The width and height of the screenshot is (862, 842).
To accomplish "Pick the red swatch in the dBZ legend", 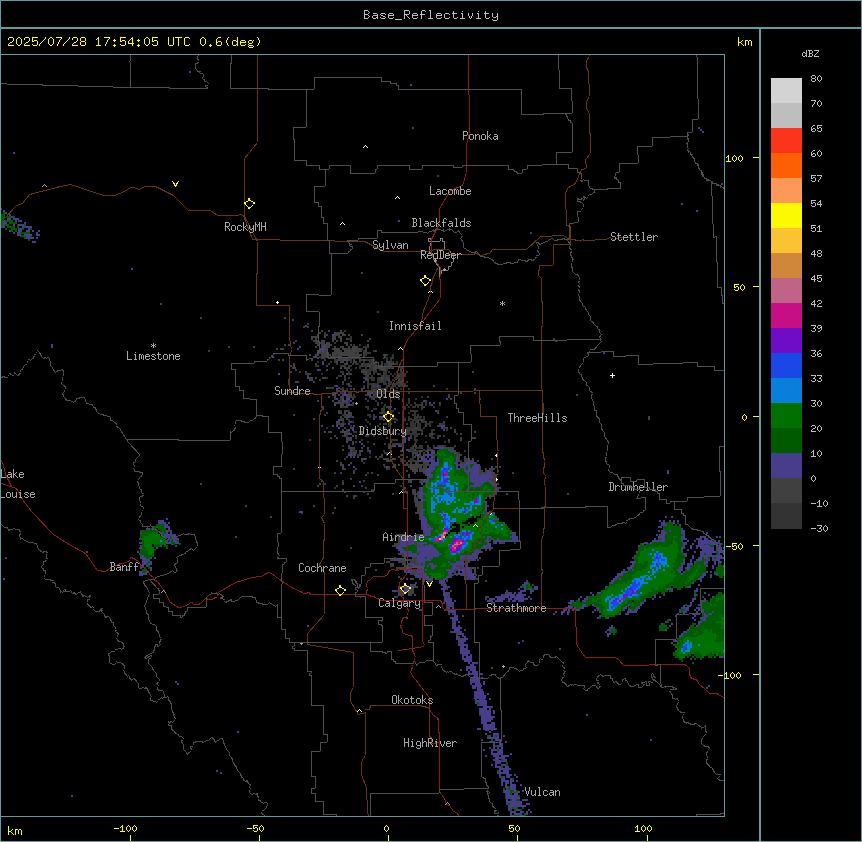I will tap(786, 141).
